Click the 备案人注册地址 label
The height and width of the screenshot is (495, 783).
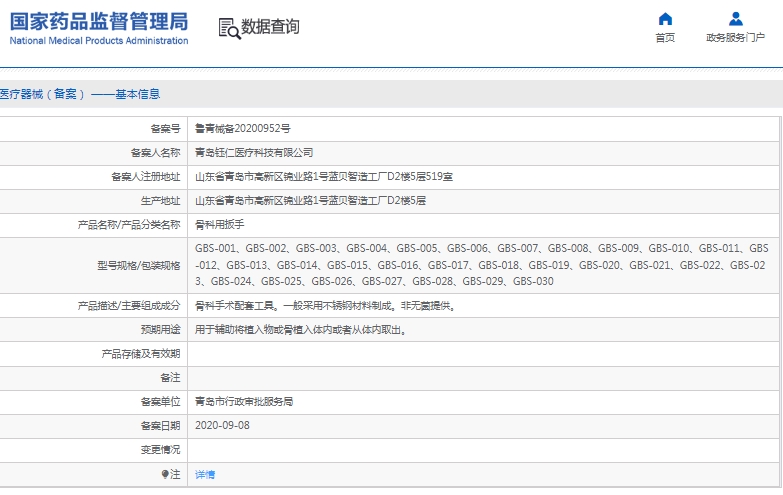[x=145, y=176]
